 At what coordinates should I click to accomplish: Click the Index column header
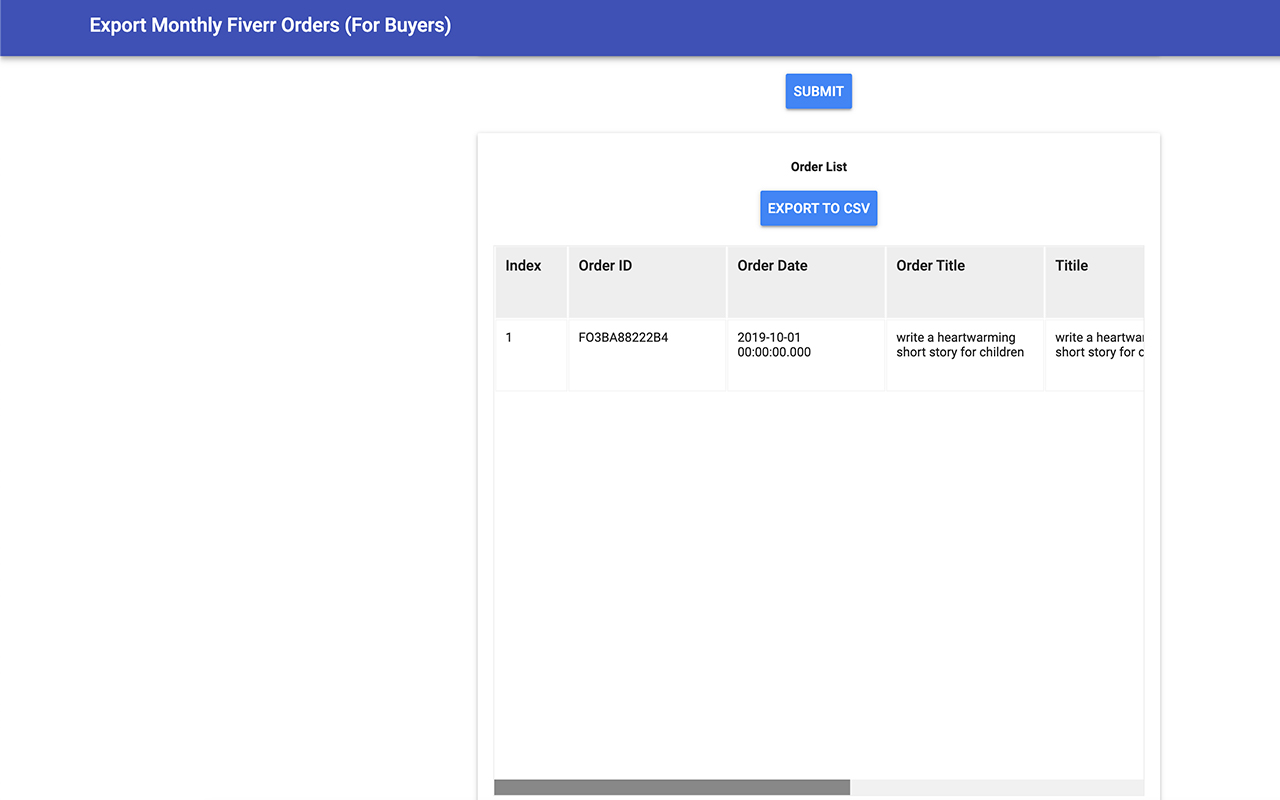[x=531, y=282]
